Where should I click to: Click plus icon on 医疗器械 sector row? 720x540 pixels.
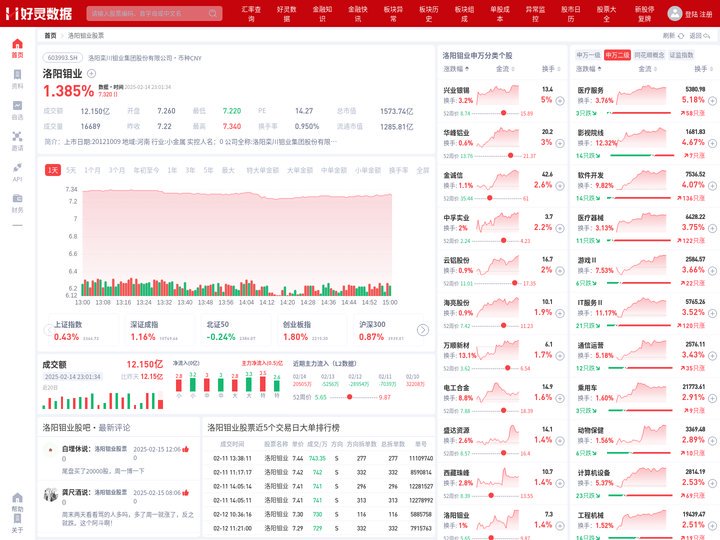point(712,228)
